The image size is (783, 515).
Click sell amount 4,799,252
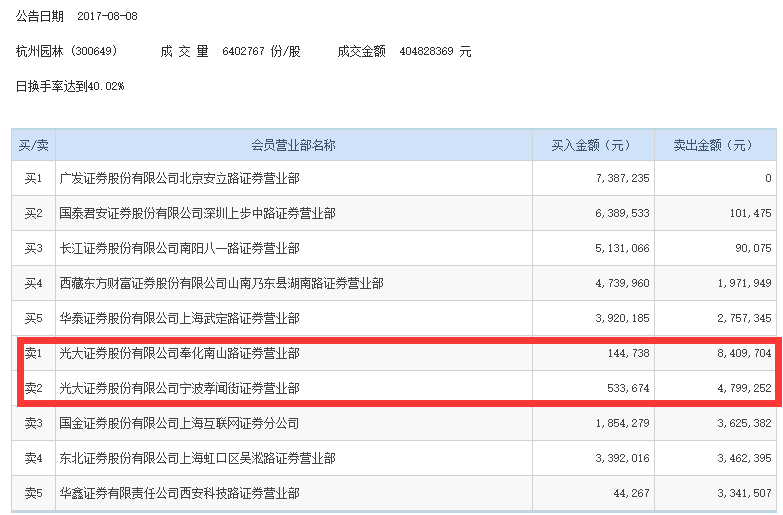(745, 388)
